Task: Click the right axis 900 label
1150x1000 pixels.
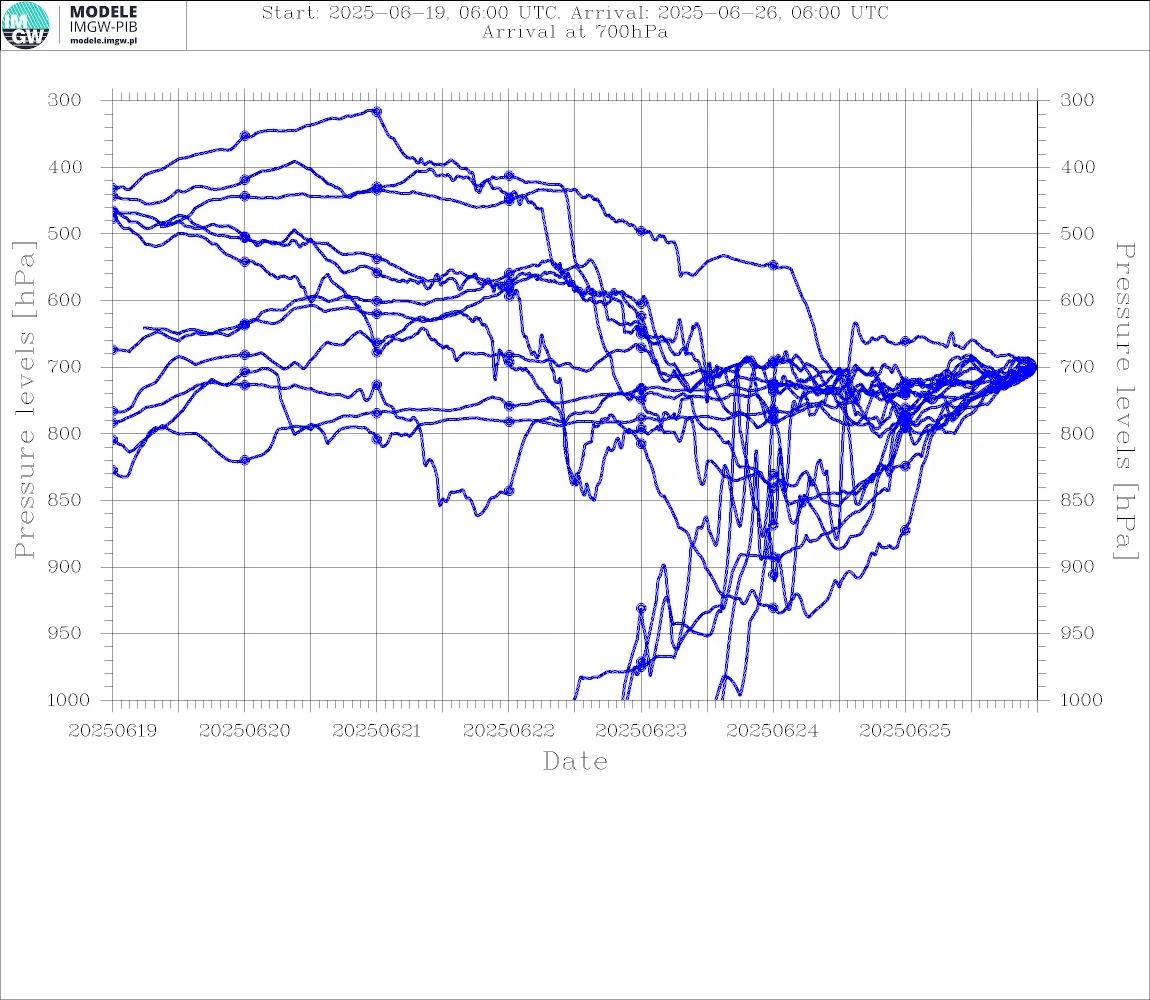Action: coord(1077,566)
